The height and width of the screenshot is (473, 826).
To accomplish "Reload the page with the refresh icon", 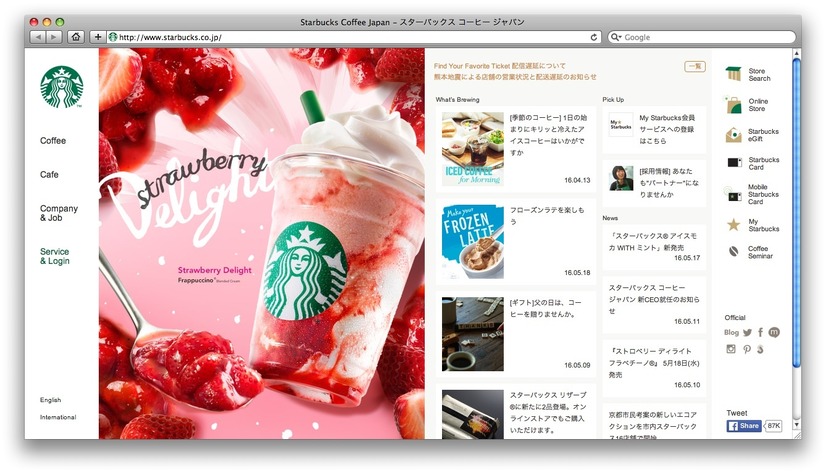I will click(x=594, y=37).
